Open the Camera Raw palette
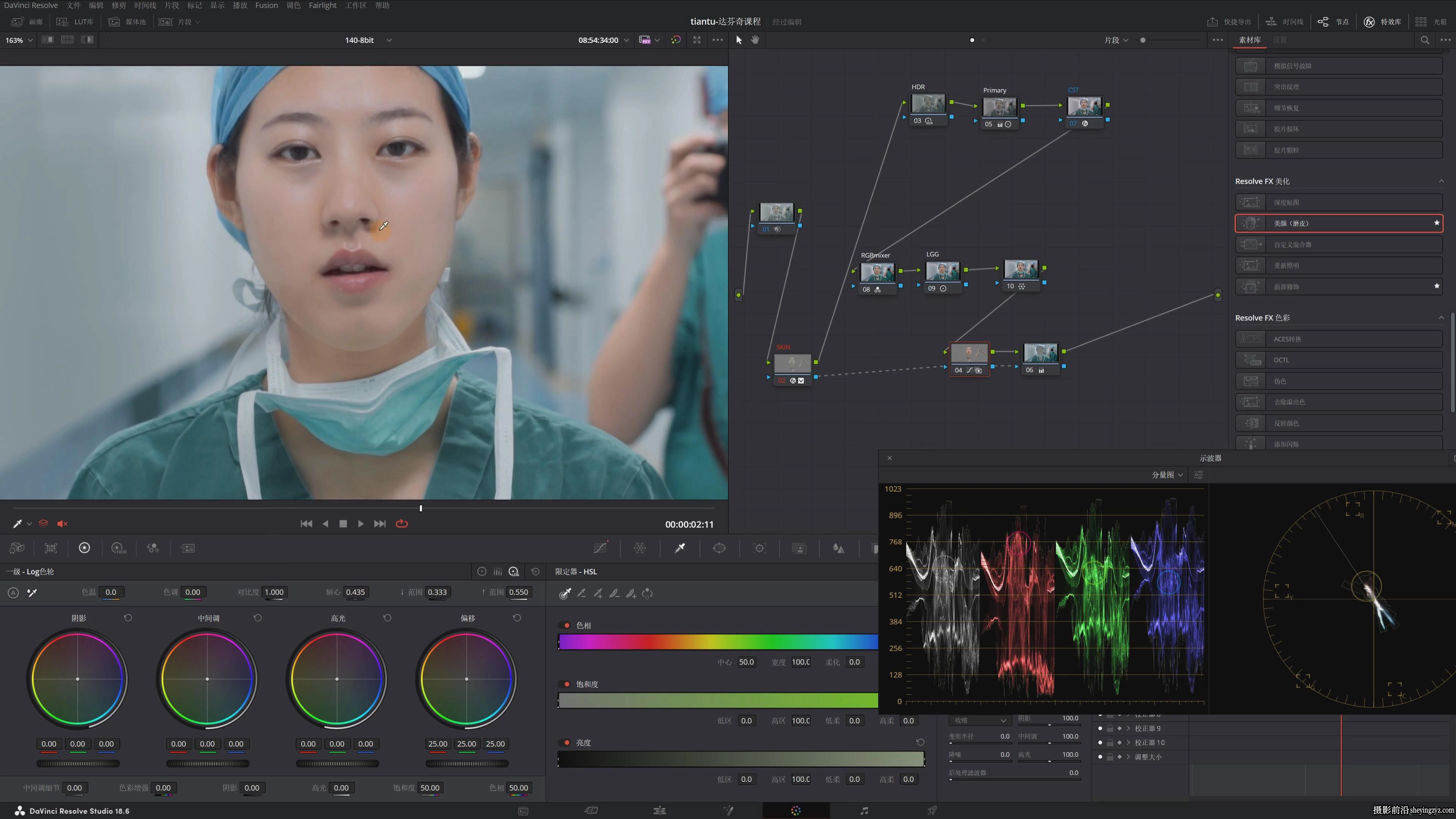1456x819 pixels. tap(17, 548)
